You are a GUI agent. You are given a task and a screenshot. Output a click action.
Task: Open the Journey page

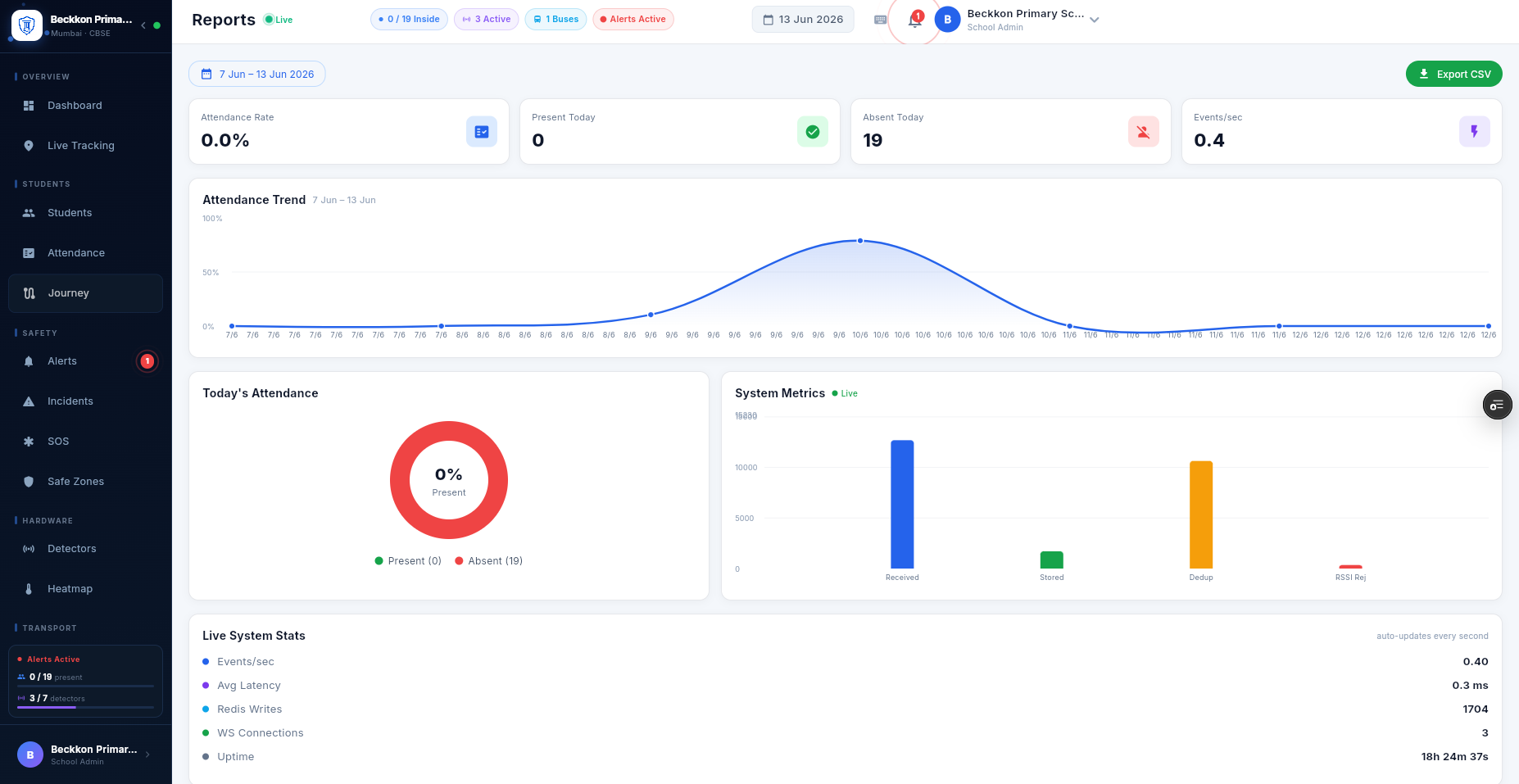coord(85,293)
